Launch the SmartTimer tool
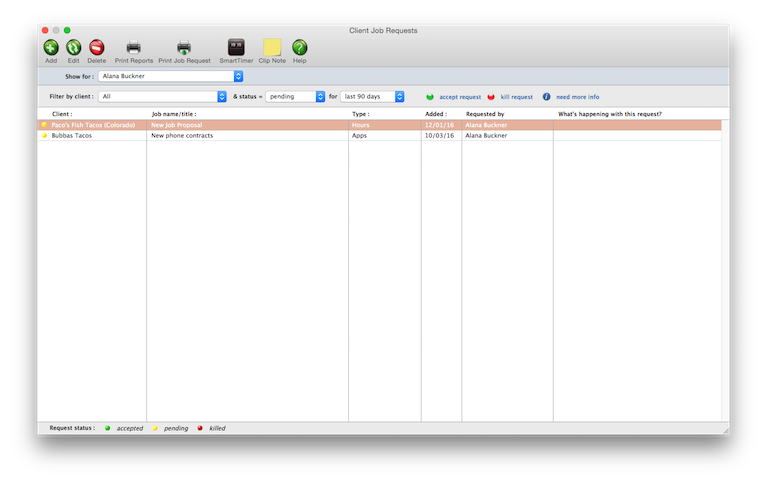 click(x=236, y=47)
